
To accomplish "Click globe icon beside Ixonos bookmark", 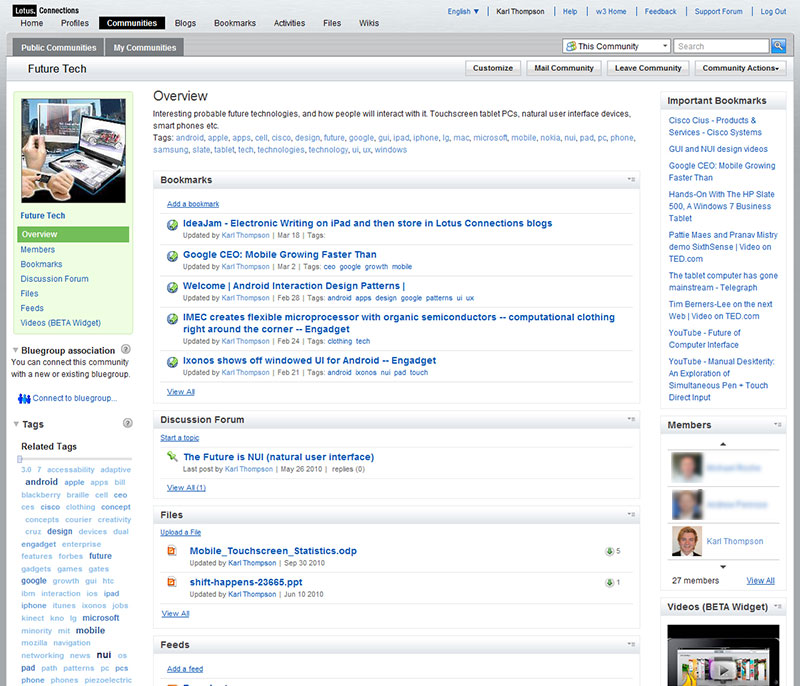I will pyautogui.click(x=172, y=362).
